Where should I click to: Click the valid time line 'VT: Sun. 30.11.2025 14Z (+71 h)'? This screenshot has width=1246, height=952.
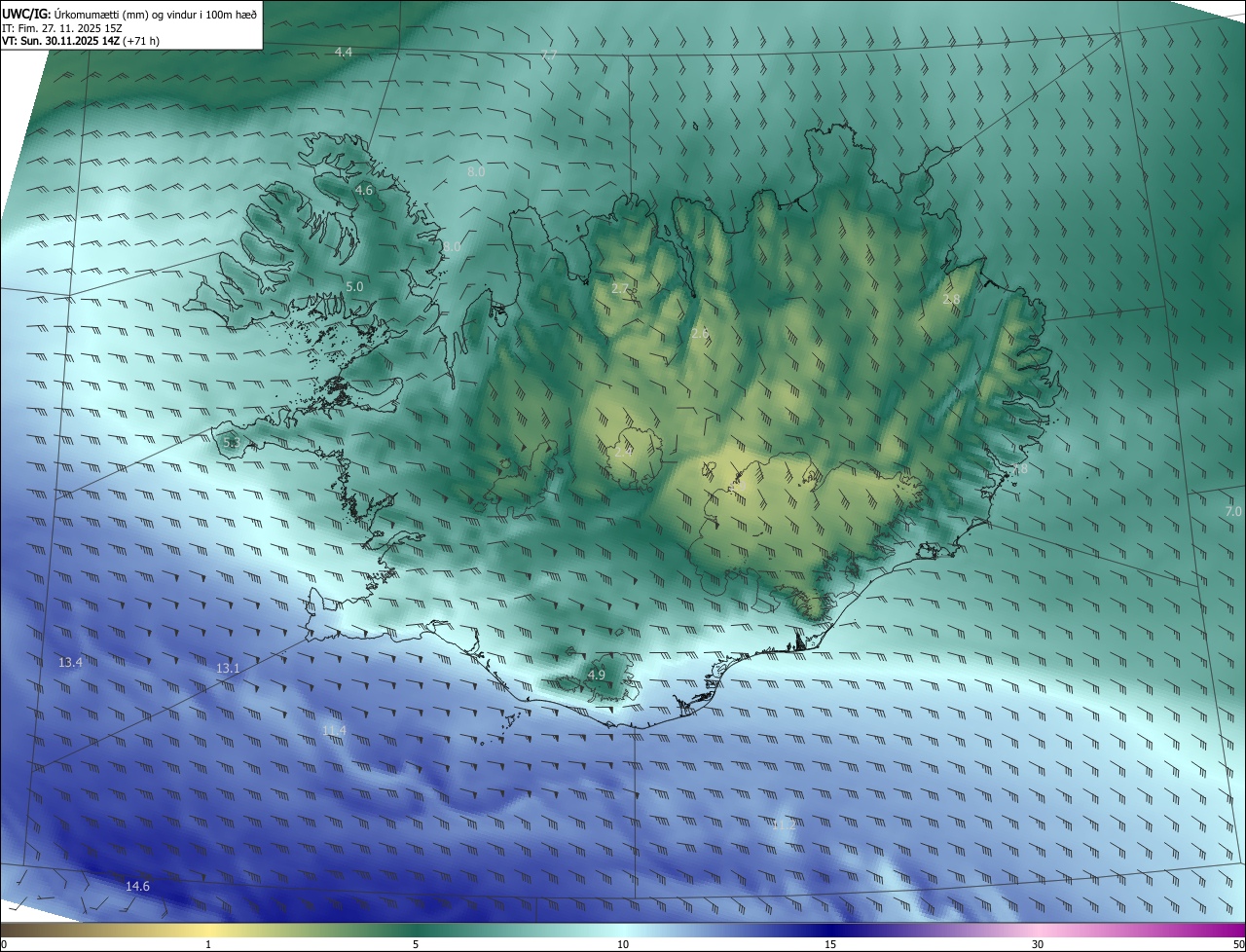tap(80, 41)
